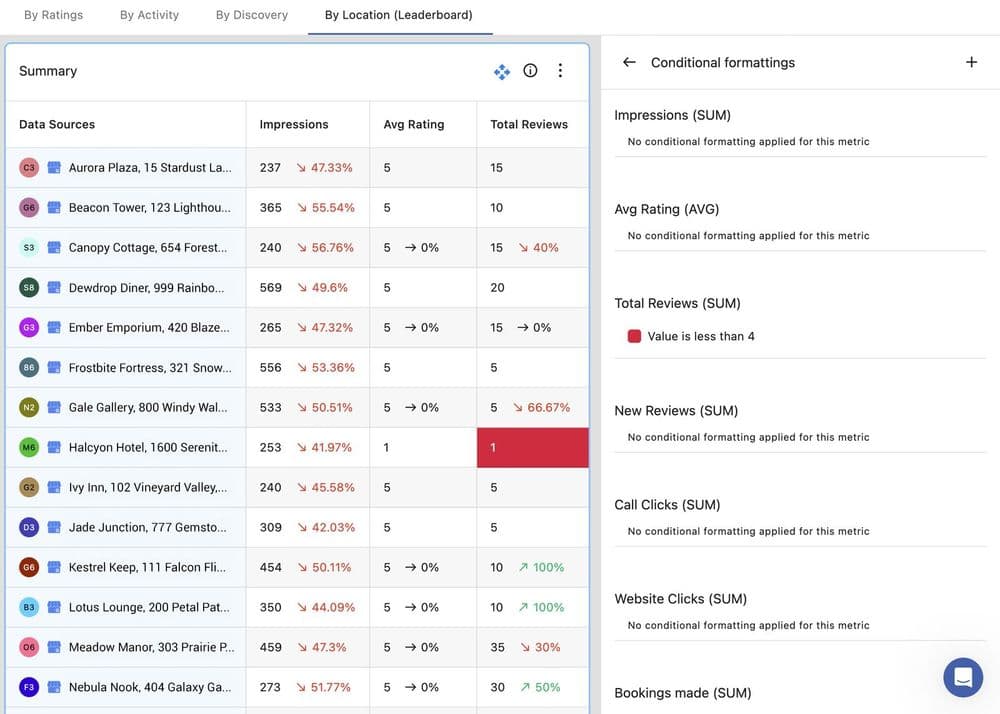Open the By Discovery tab

point(252,15)
